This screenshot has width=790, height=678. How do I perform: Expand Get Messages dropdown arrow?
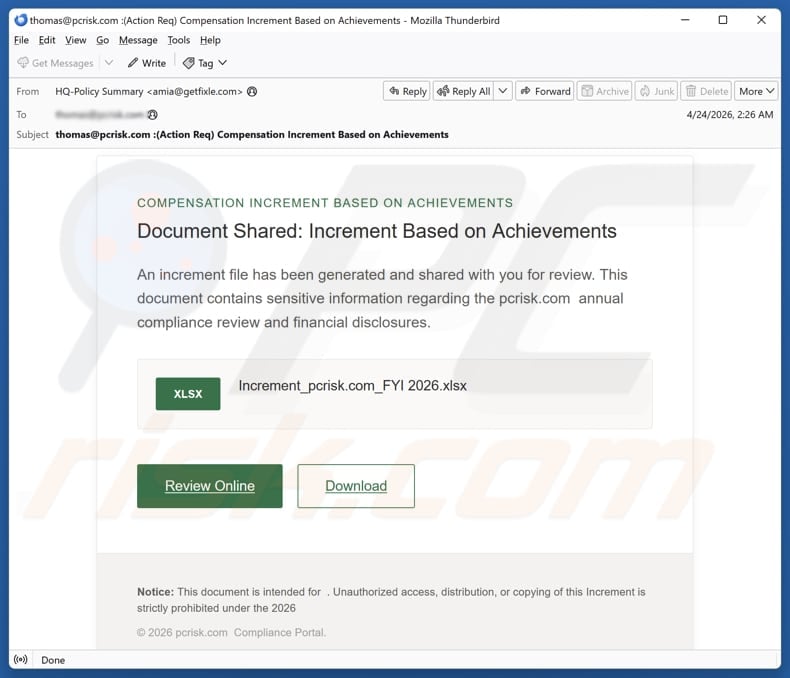[x=109, y=63]
